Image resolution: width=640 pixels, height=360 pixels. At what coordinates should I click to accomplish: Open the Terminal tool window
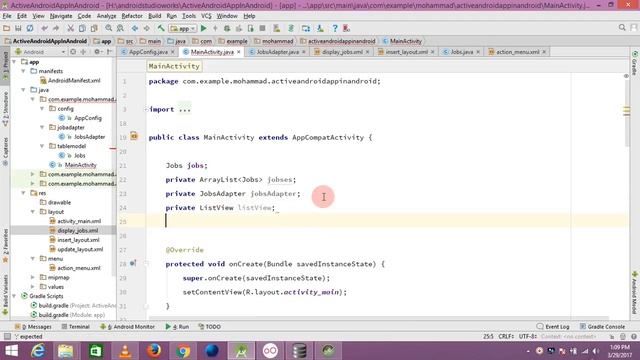pyautogui.click(x=76, y=327)
